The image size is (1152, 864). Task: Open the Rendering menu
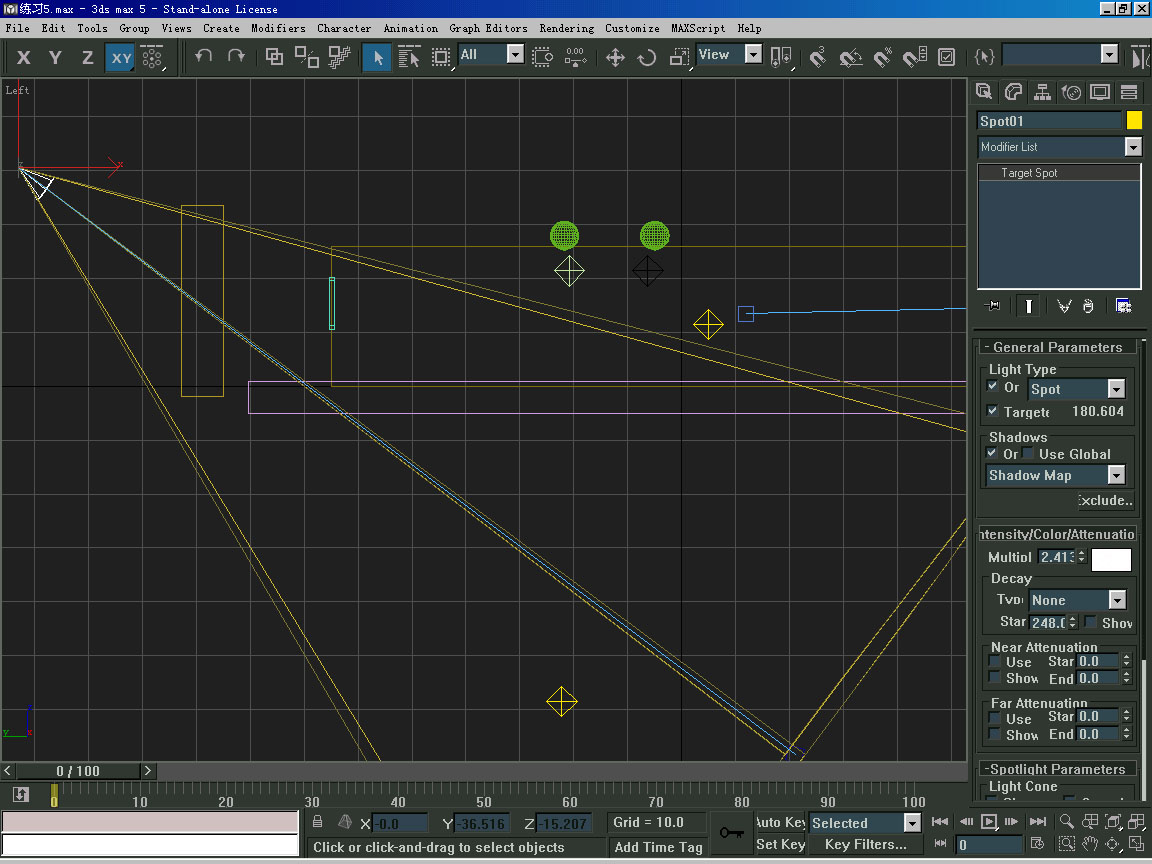566,28
